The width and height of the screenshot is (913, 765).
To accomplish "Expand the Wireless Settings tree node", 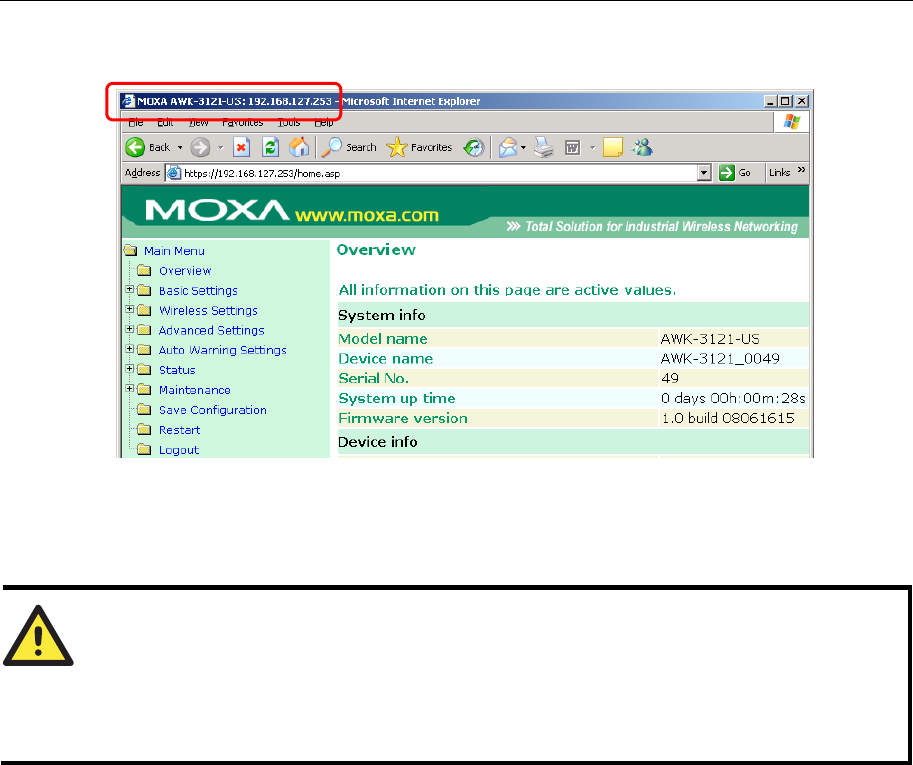I will [130, 309].
